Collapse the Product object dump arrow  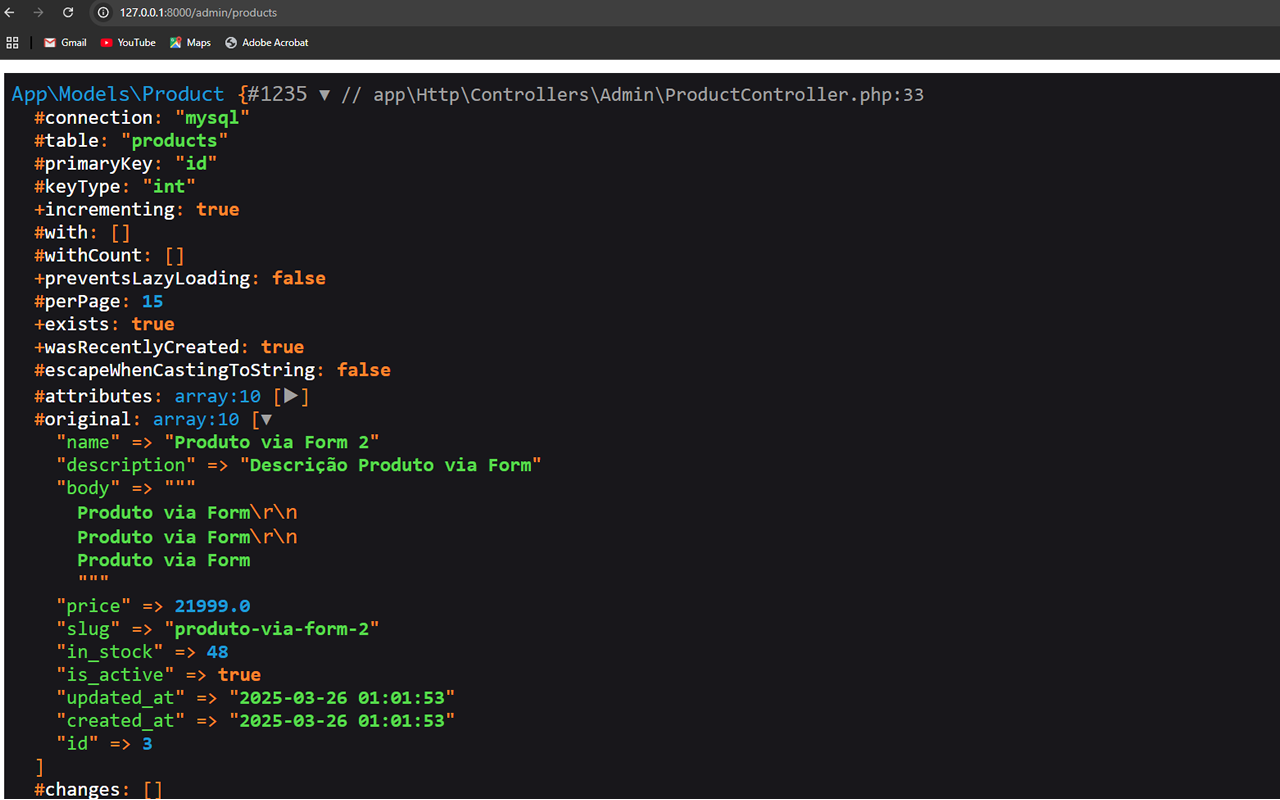click(x=324, y=95)
